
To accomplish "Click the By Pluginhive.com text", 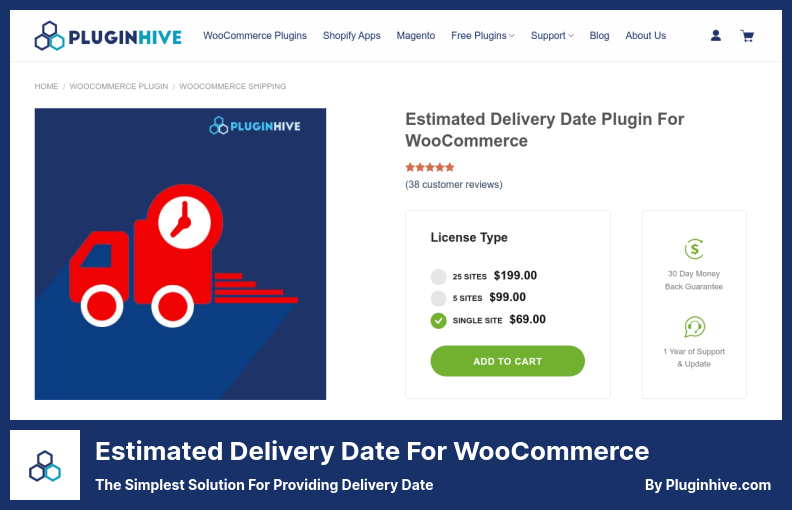I will point(708,485).
